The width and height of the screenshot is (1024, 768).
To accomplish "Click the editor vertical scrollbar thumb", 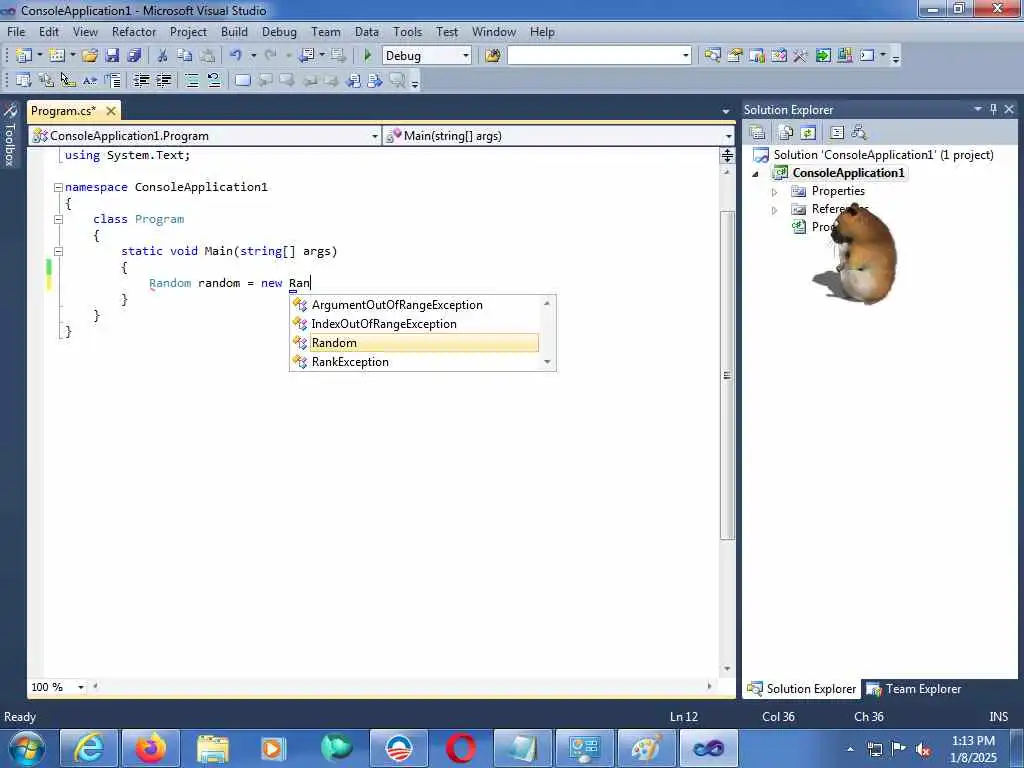I will tap(728, 376).
